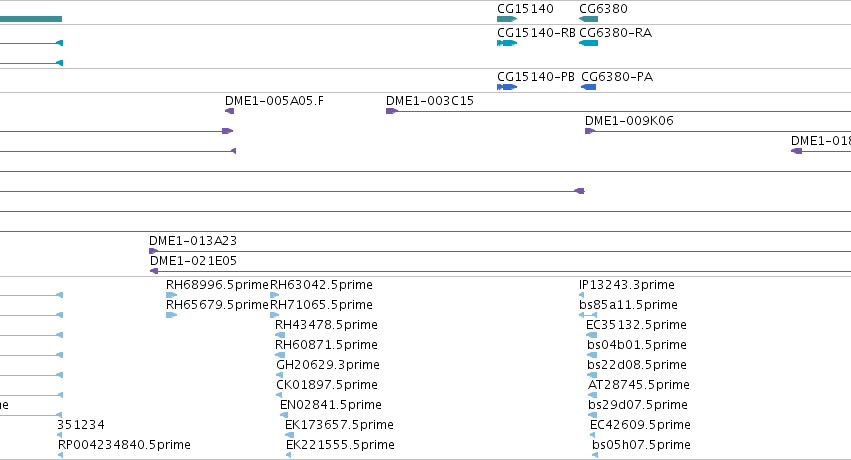The height and width of the screenshot is (460, 851).
Task: Click the RP004234840.5prime label
Action: pos(124,445)
